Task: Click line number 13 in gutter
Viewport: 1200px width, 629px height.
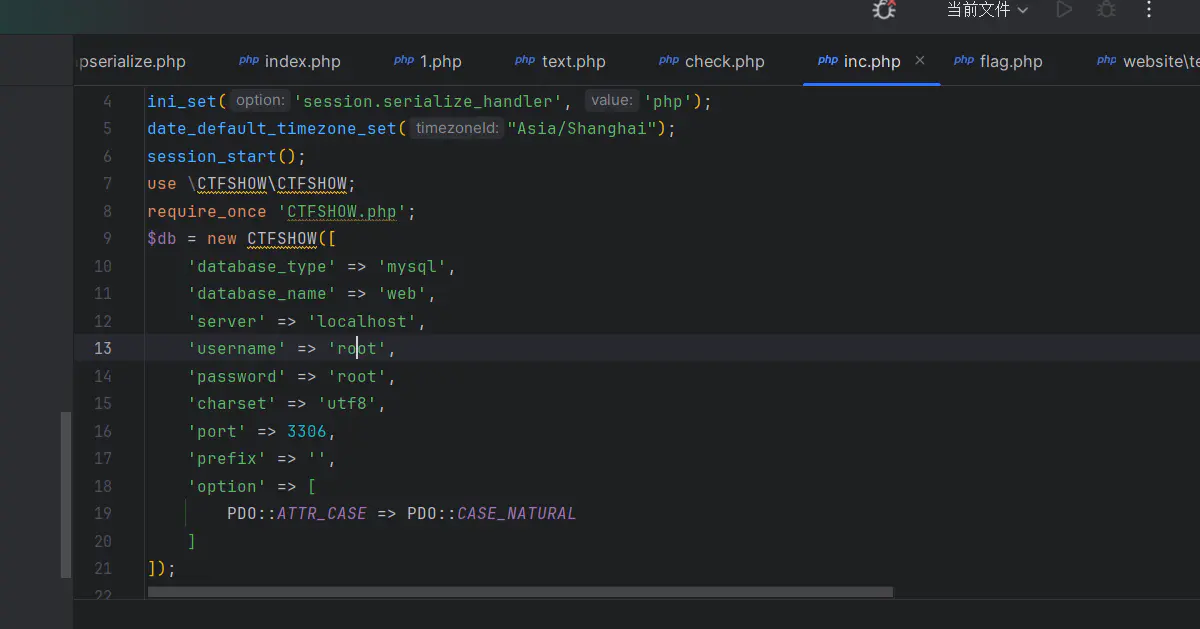Action: coord(103,348)
